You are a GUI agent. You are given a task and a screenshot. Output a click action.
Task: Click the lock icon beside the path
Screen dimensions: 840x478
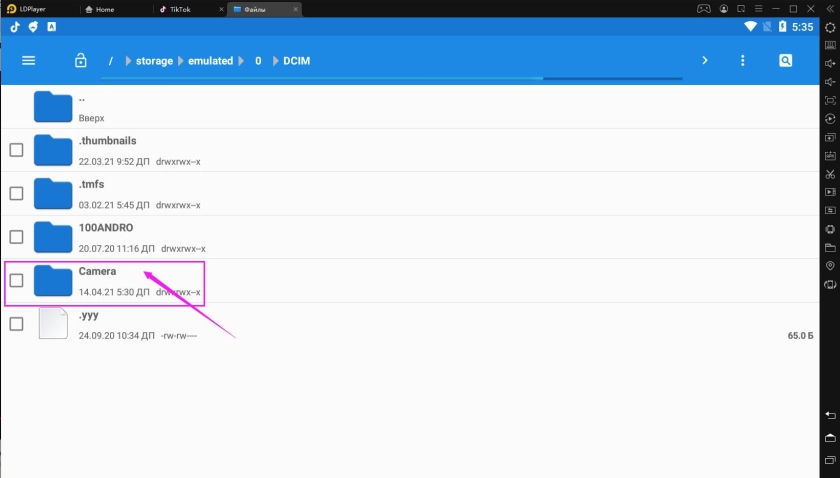(81, 61)
